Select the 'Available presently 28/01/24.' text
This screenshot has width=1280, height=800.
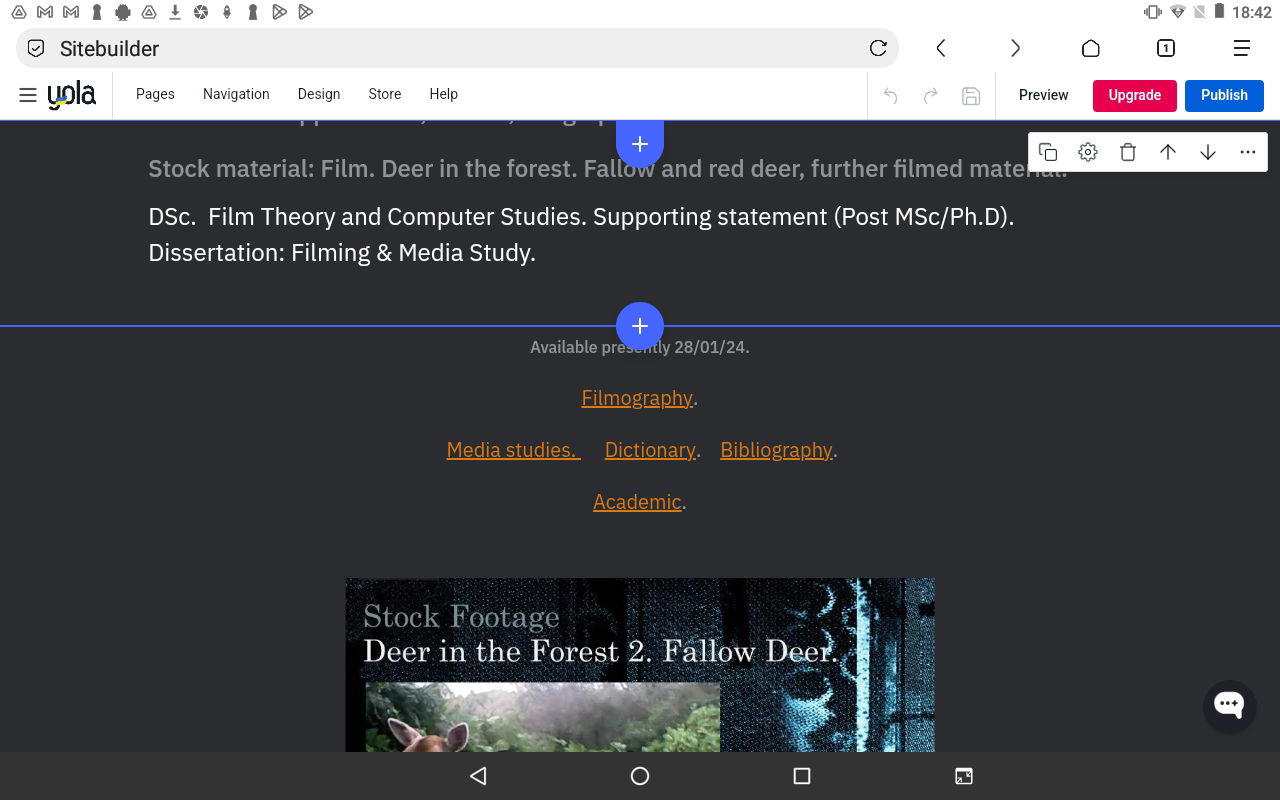[x=640, y=347]
